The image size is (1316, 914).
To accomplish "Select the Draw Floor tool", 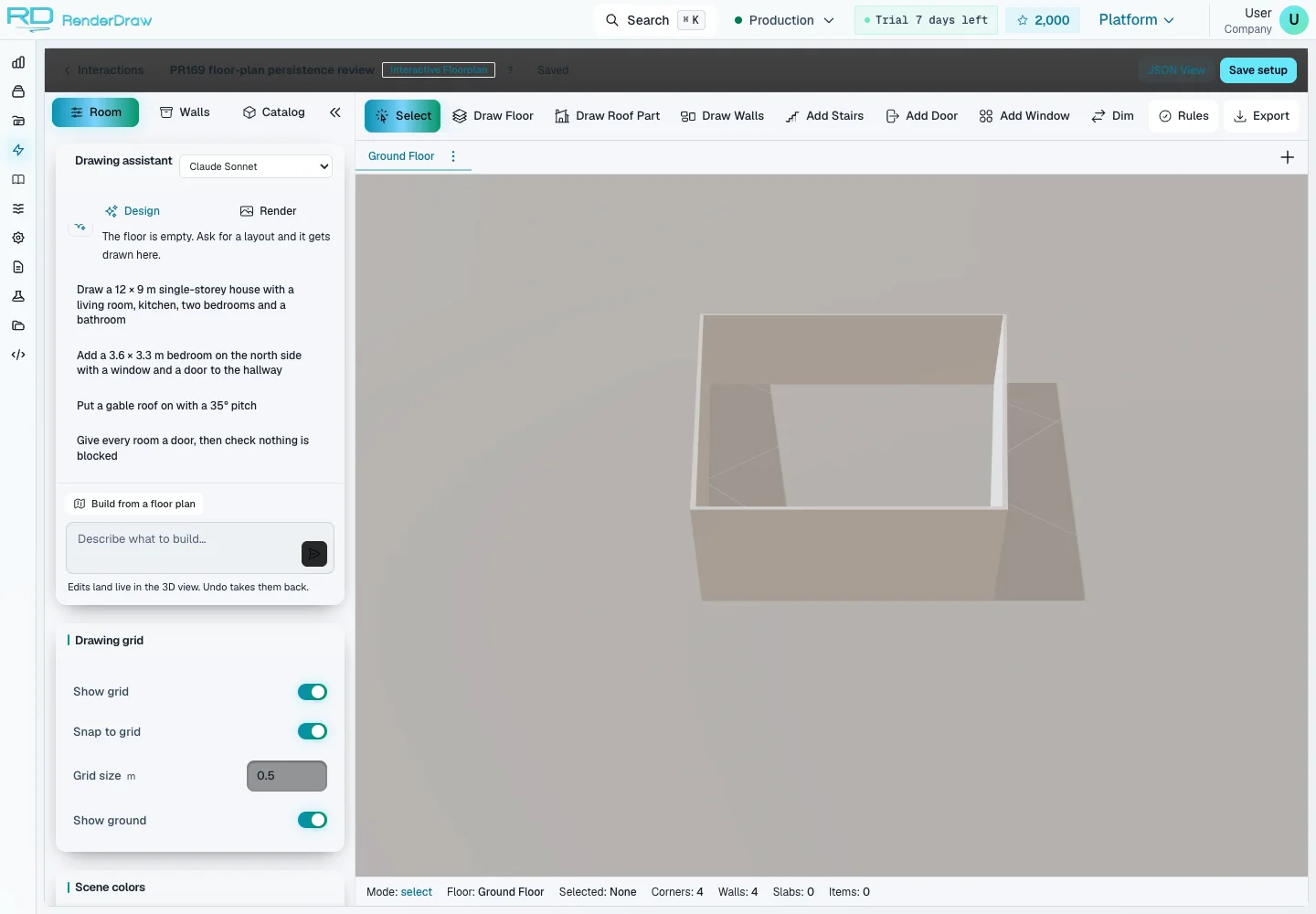I will click(493, 116).
